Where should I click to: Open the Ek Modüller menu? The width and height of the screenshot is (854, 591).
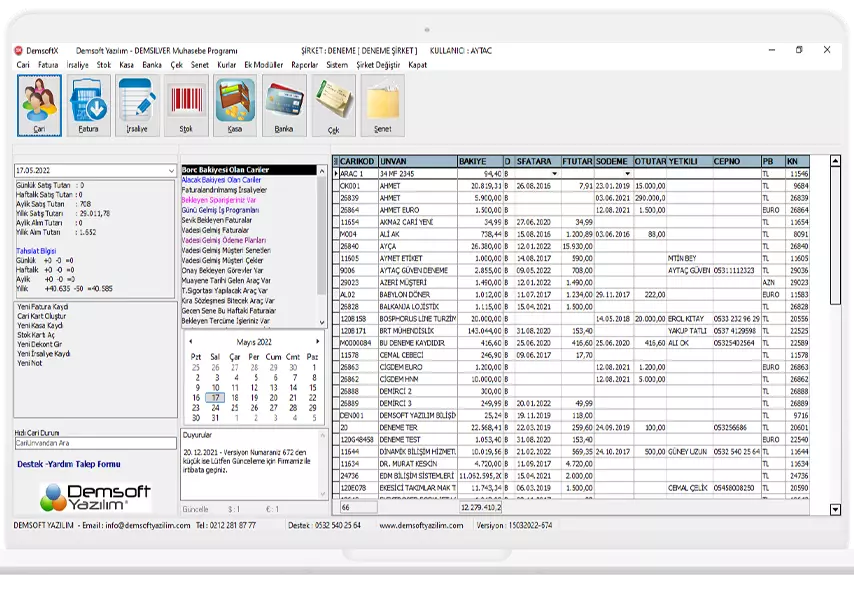[x=264, y=64]
